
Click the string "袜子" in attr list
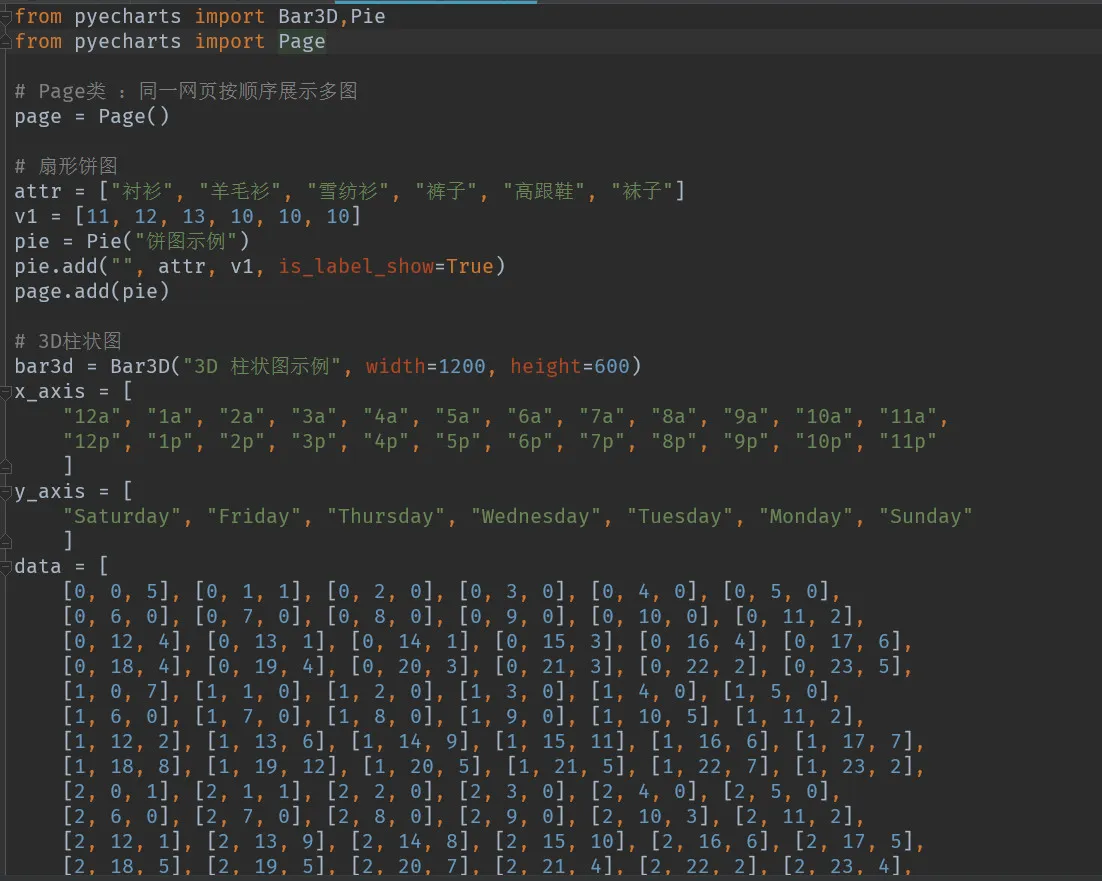pyautogui.click(x=642, y=191)
